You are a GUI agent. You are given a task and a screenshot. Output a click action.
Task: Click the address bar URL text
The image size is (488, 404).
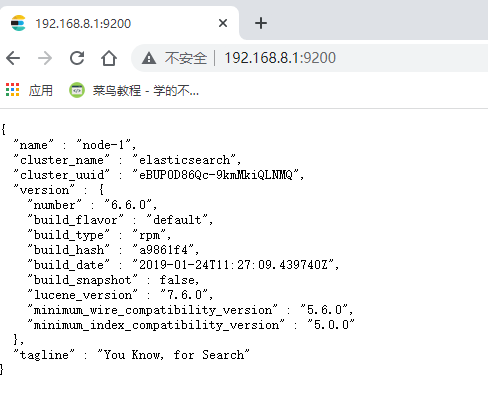click(x=280, y=58)
